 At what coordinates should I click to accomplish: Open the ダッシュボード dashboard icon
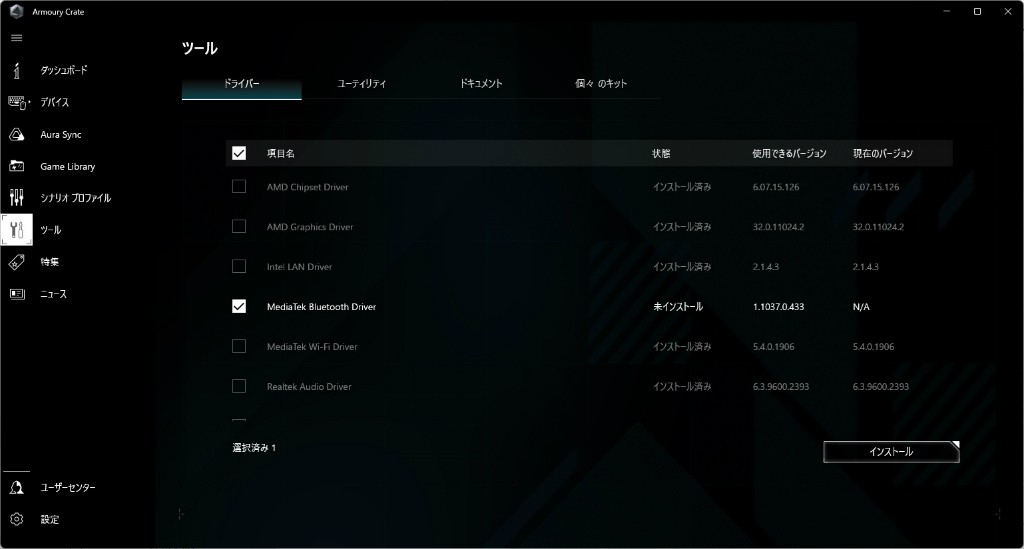coord(16,70)
